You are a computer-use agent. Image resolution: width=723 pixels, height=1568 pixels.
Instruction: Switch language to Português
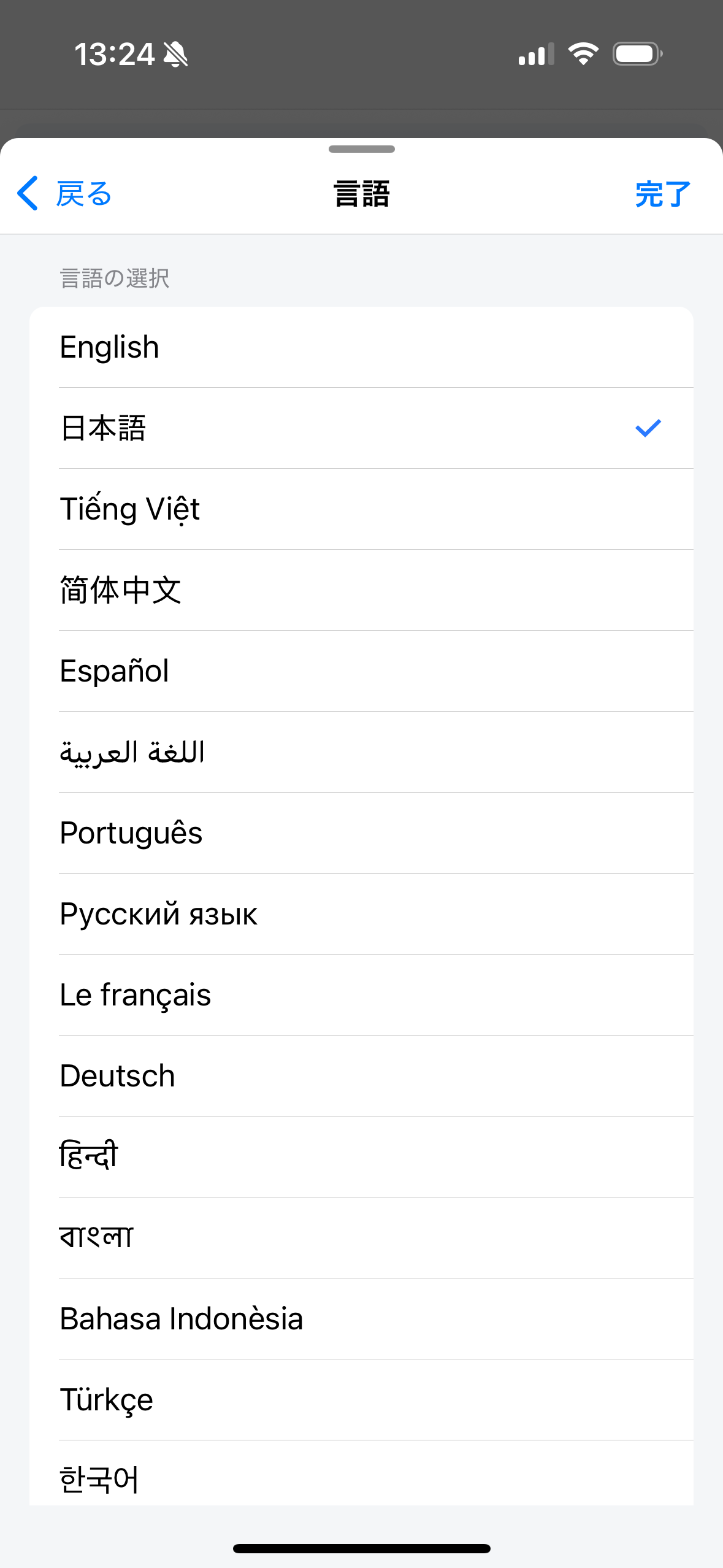click(131, 833)
